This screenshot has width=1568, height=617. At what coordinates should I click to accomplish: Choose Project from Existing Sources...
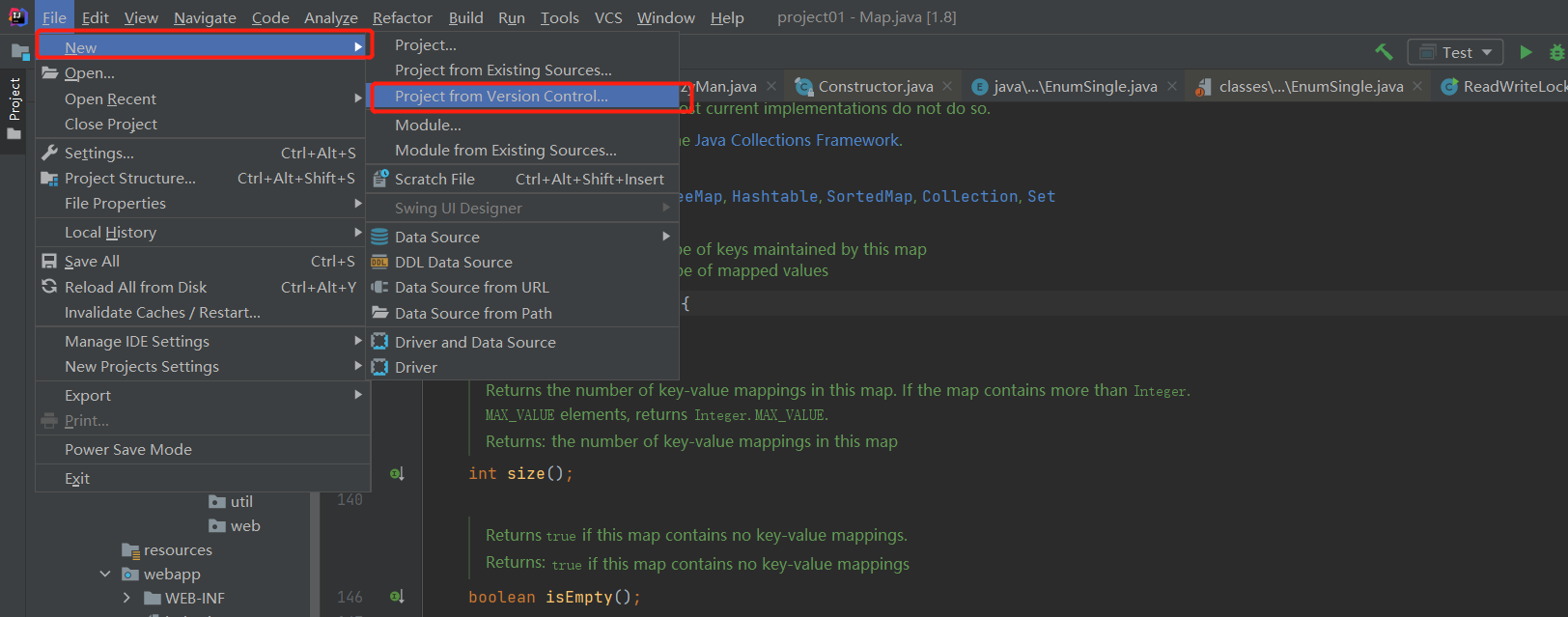point(523,70)
